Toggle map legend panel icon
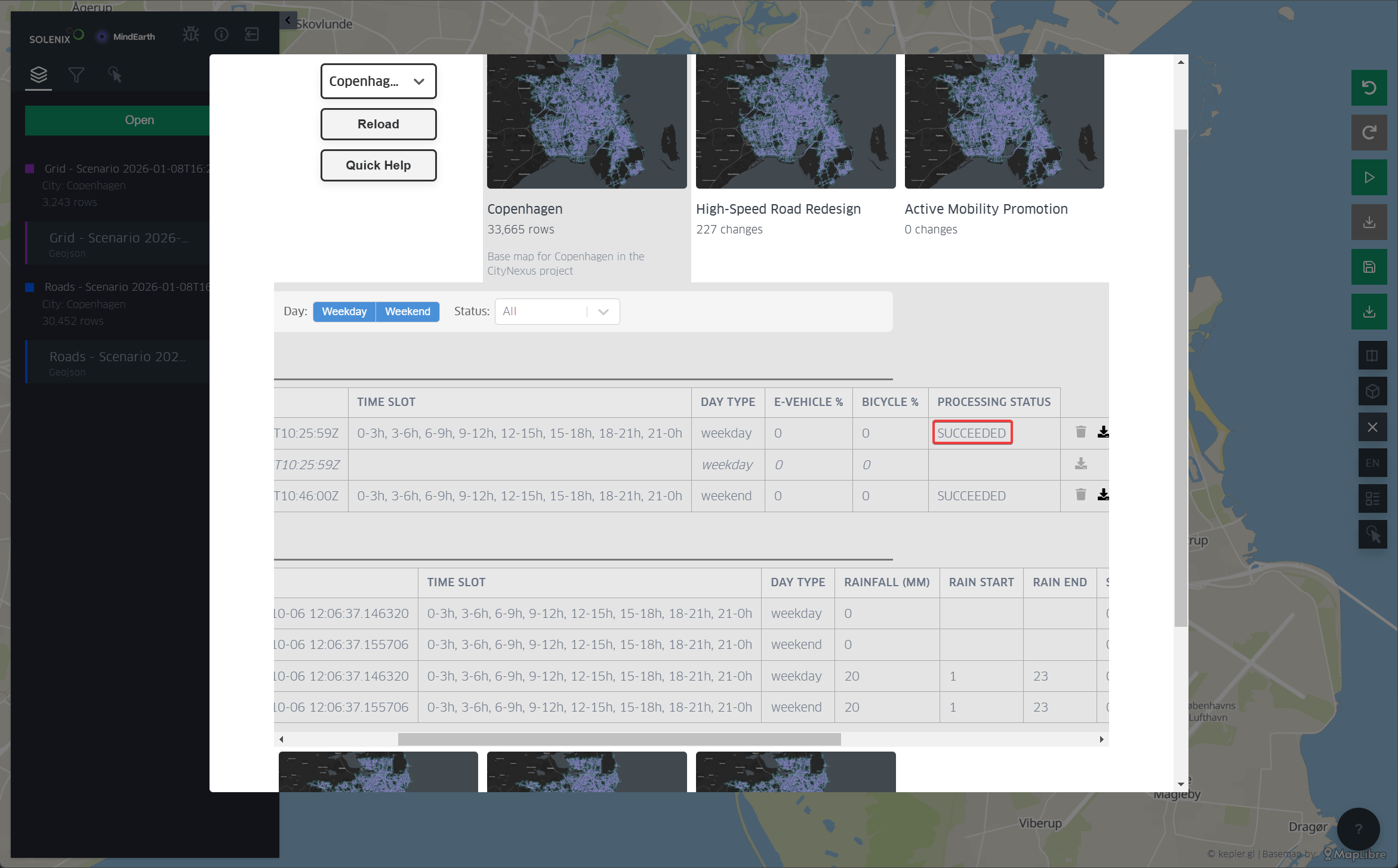This screenshot has width=1398, height=868. point(1372,498)
